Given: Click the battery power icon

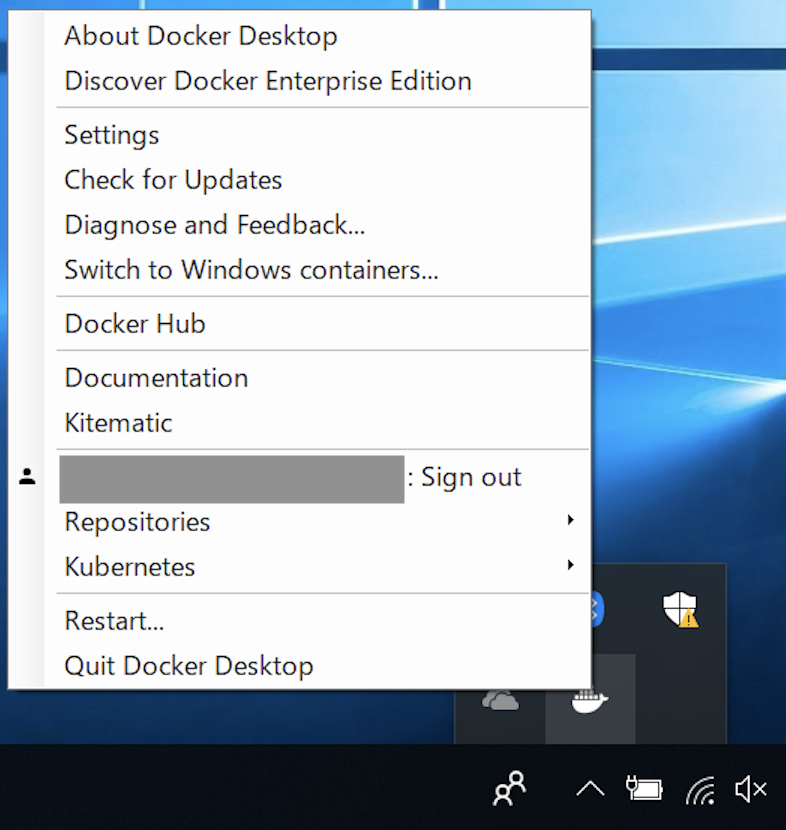Looking at the screenshot, I should 644,789.
